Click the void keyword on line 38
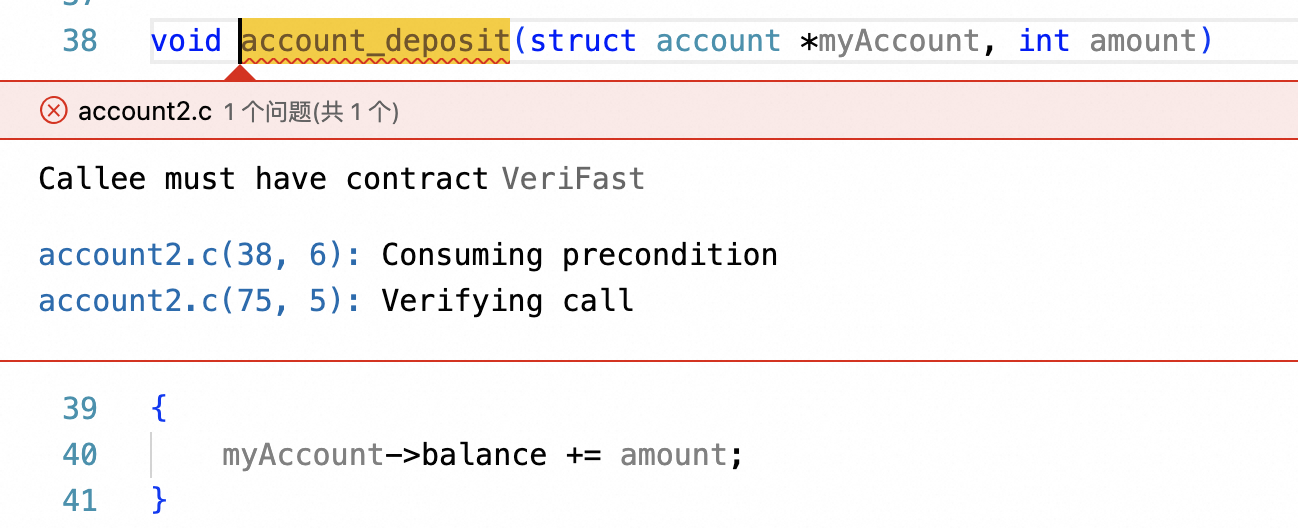 point(186,41)
